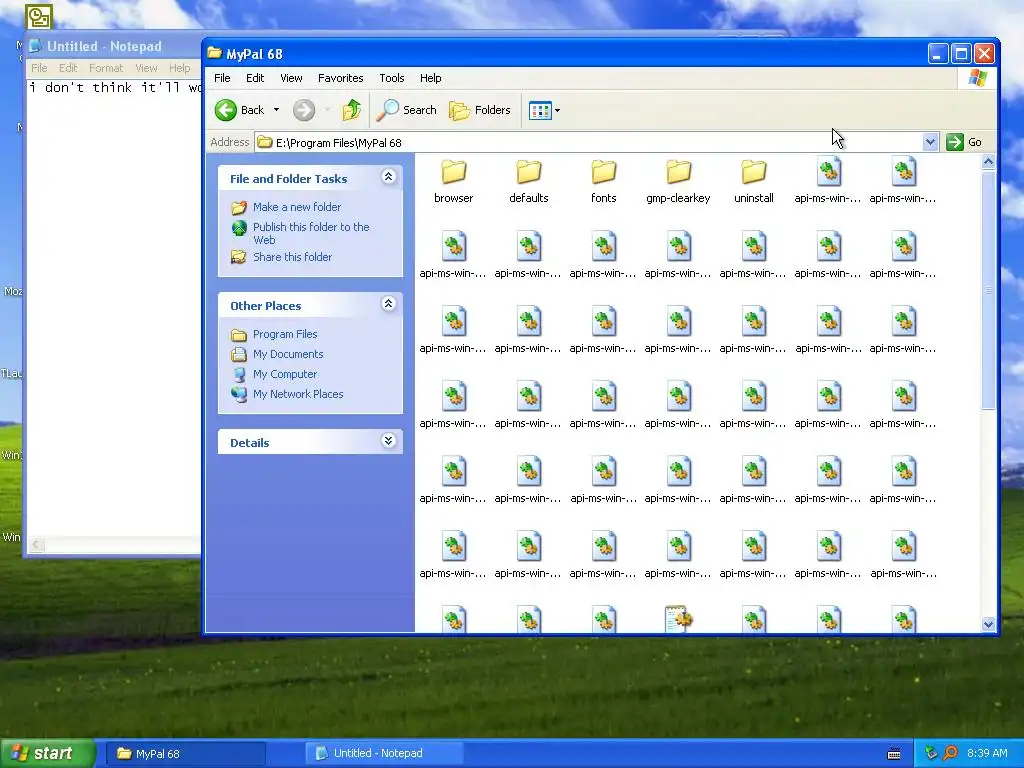Open the Help menu in MyPal 68 window
The width and height of the screenshot is (1024, 768).
coord(430,78)
